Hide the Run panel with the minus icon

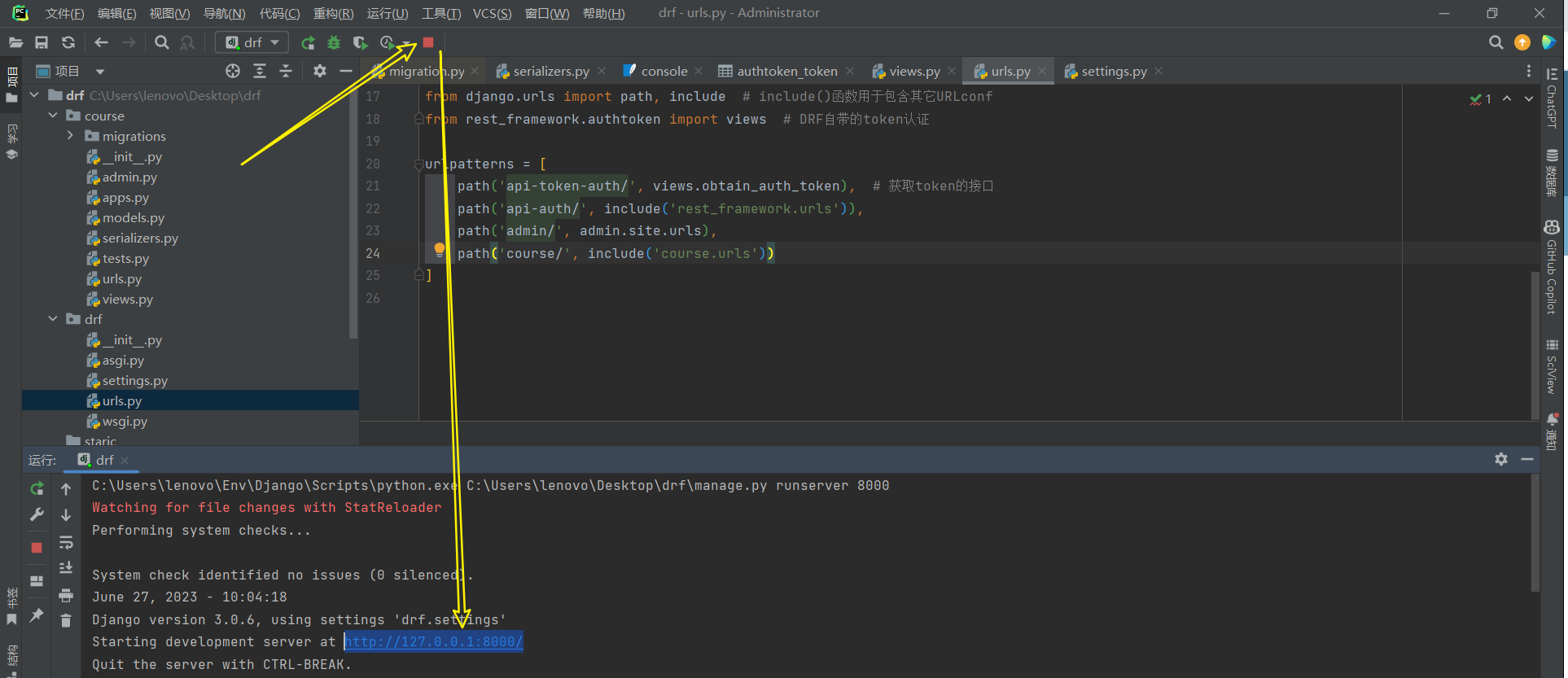click(1527, 459)
